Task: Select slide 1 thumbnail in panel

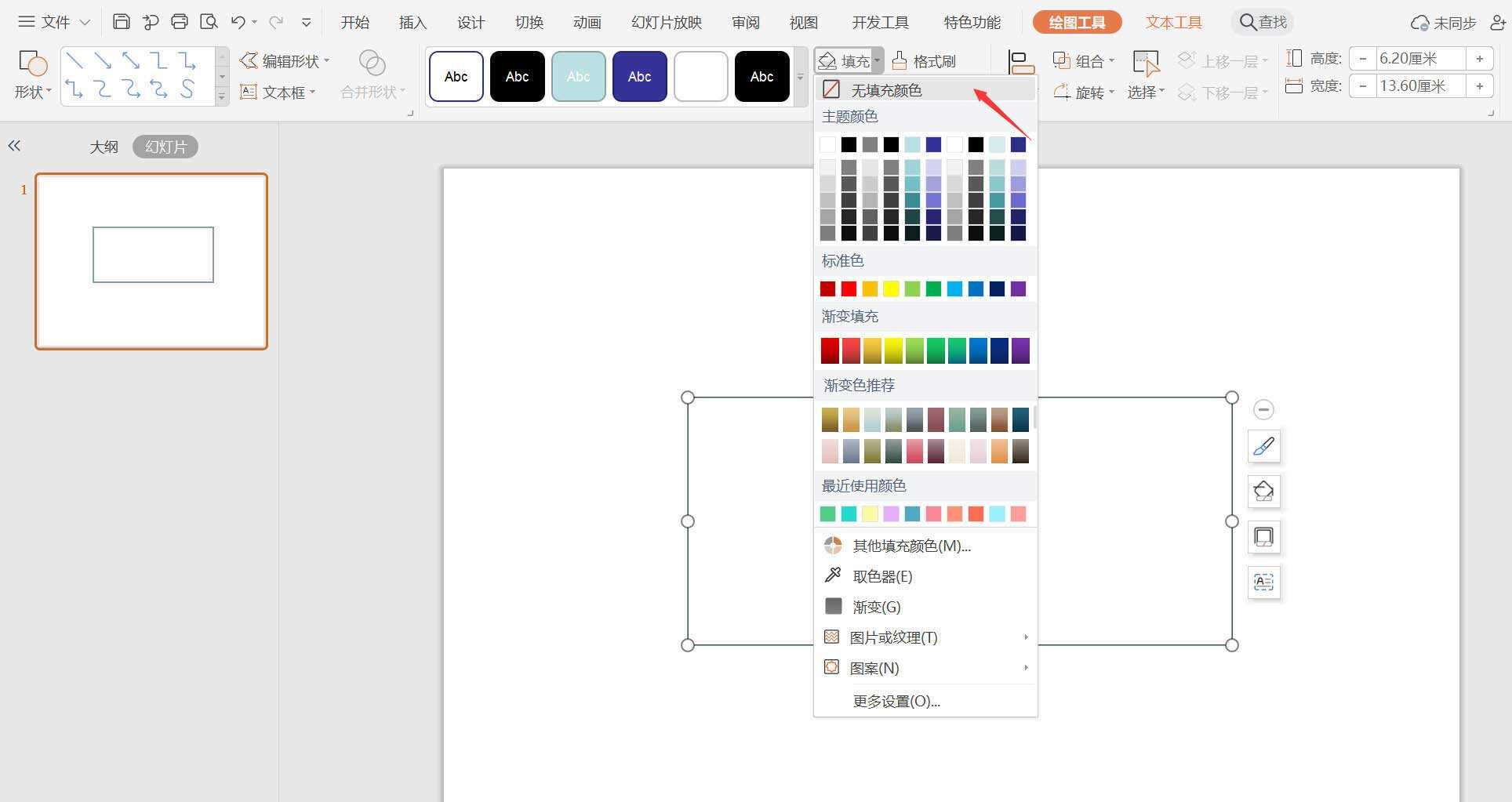Action: click(151, 261)
